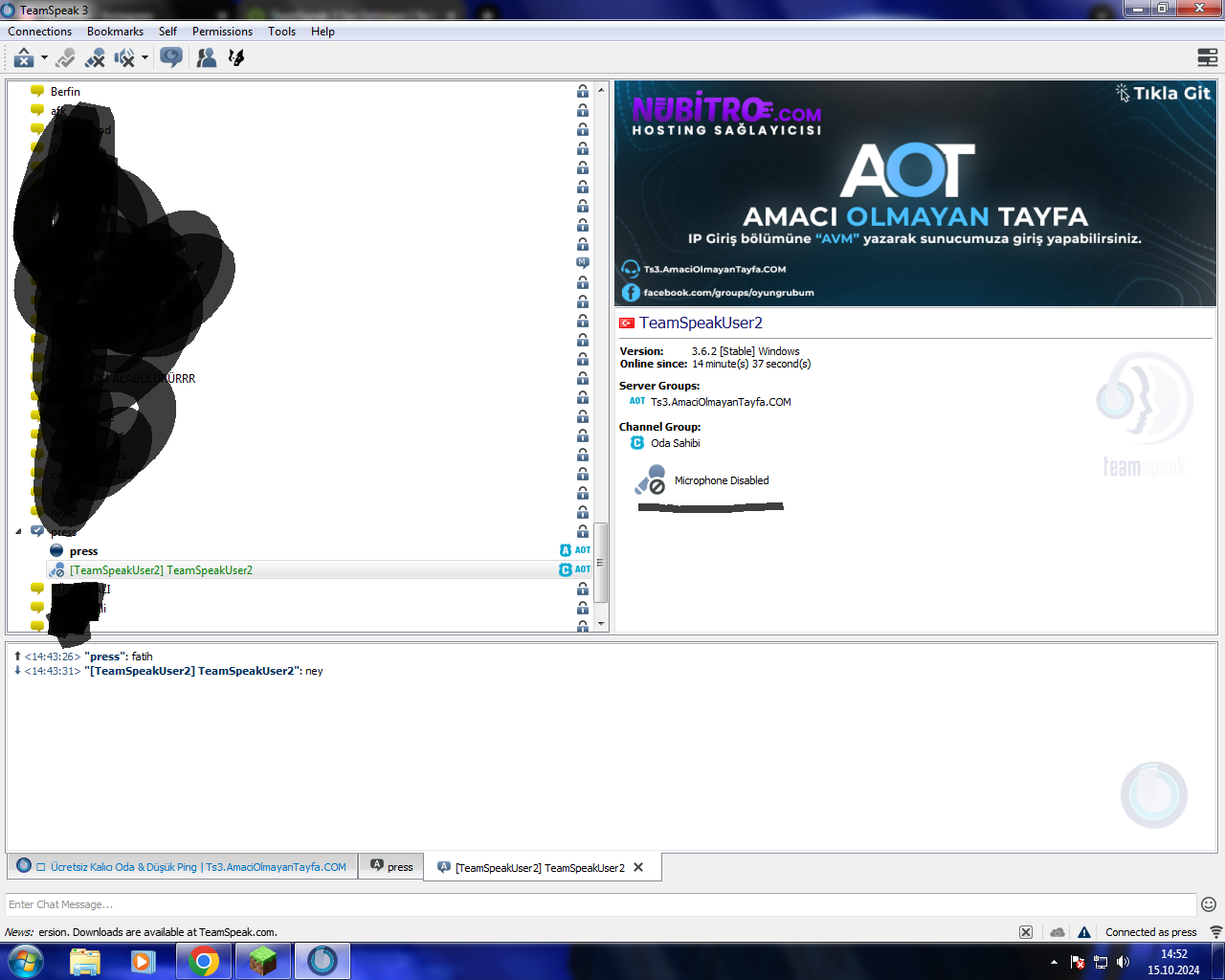This screenshot has width=1225, height=980.
Task: Open the dropdown arrow beside the disconnect icon
Action: coord(44,58)
